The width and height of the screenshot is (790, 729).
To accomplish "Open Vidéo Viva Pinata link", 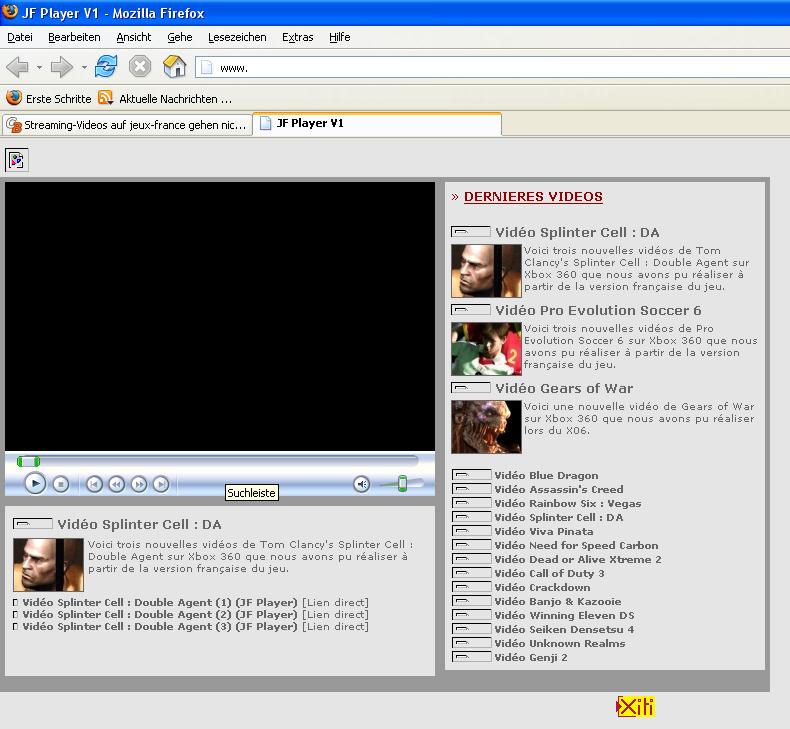I will (x=543, y=531).
